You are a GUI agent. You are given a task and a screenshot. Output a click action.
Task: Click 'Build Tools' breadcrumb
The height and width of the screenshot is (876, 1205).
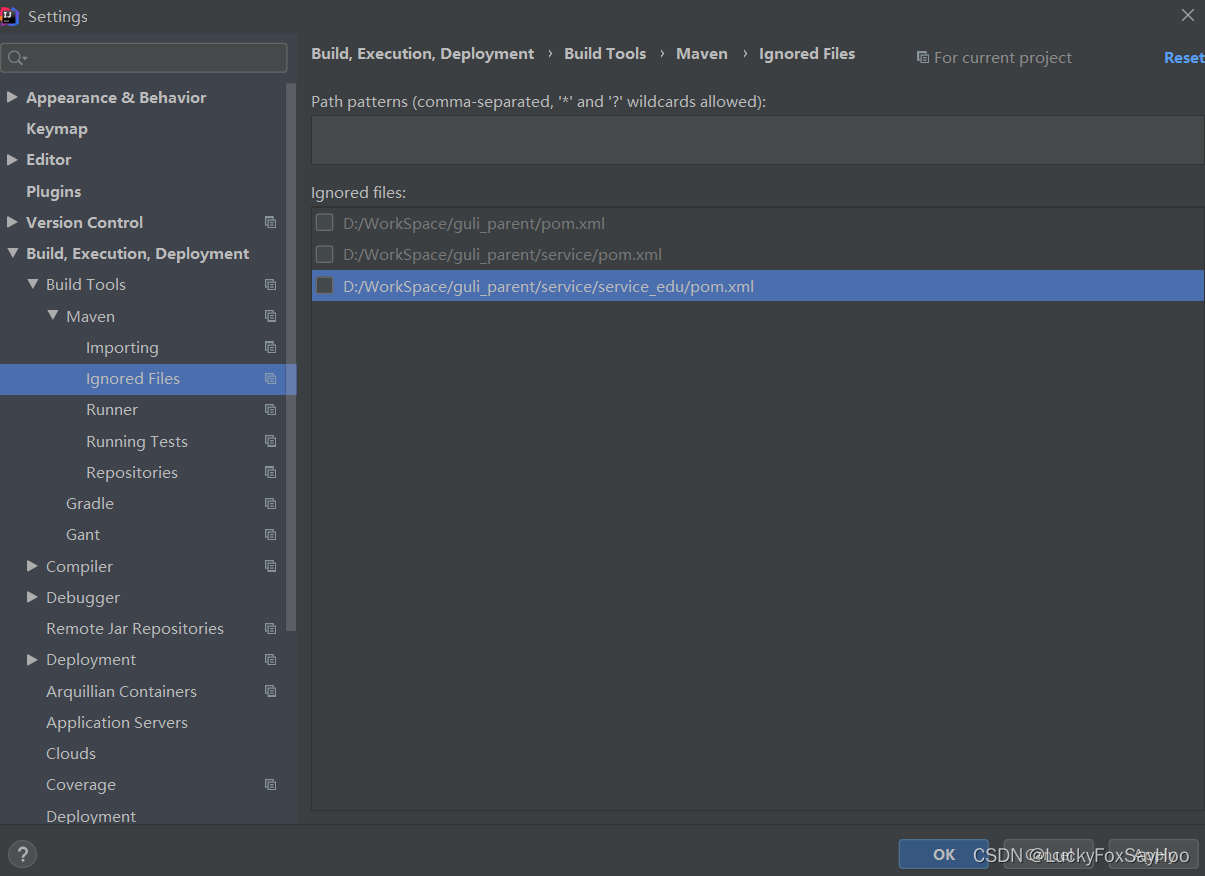(x=605, y=54)
